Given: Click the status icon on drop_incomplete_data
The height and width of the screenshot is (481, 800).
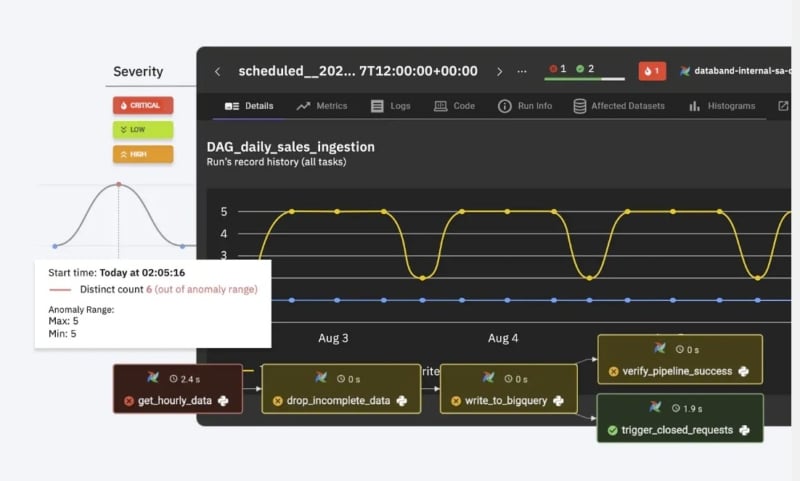Looking at the screenshot, I should pos(278,401).
